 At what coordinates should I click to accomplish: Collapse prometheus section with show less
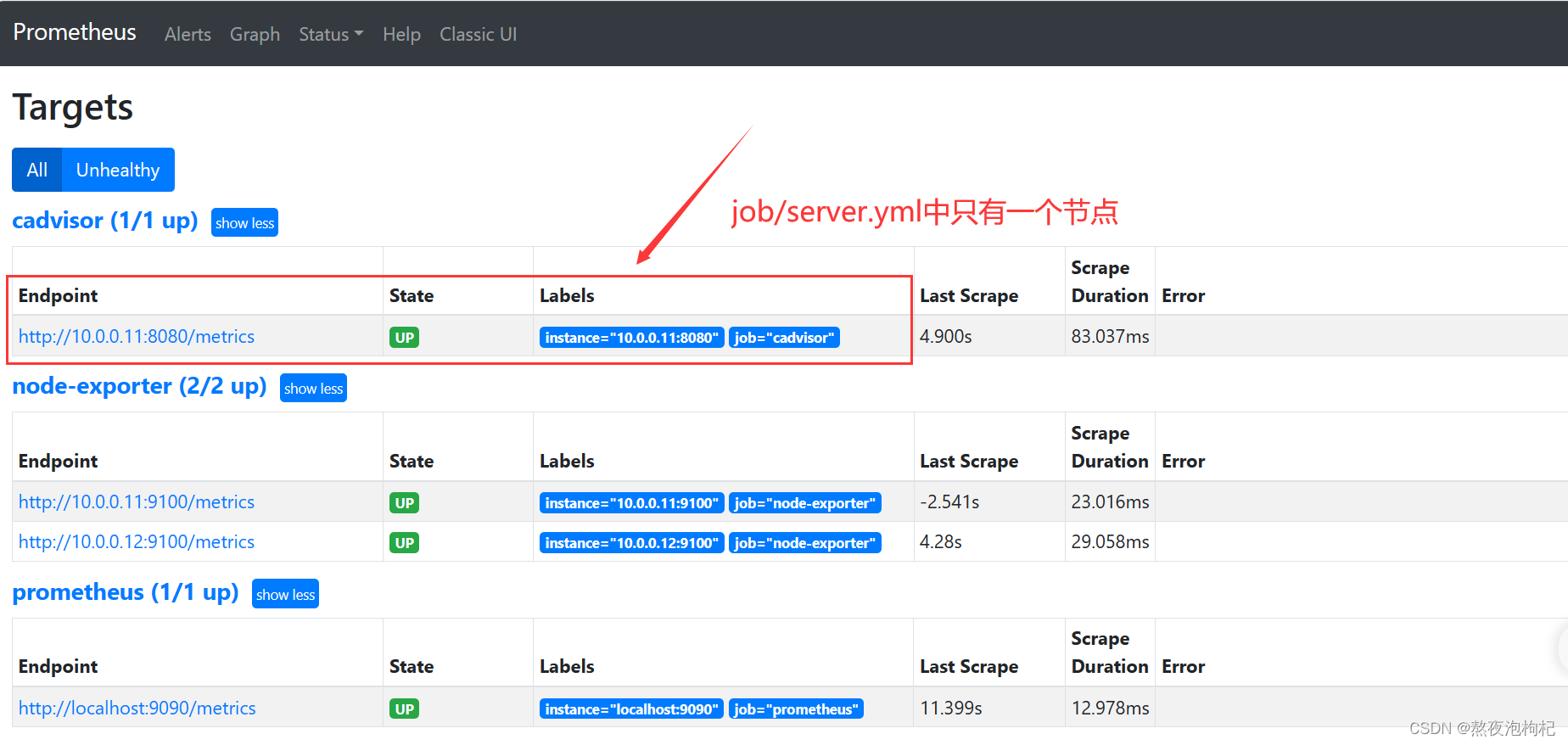click(285, 594)
